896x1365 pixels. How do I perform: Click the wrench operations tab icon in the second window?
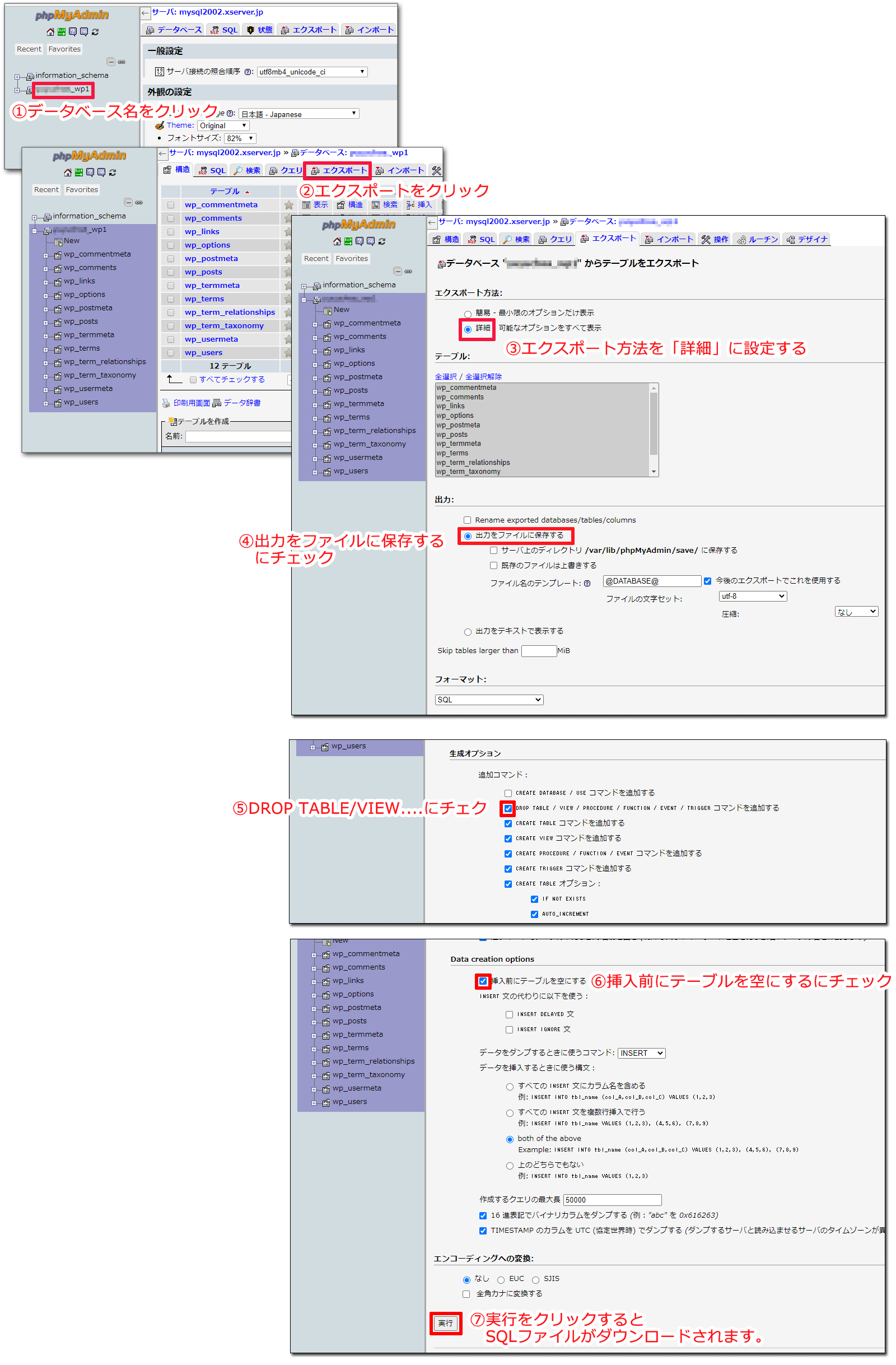point(437,171)
